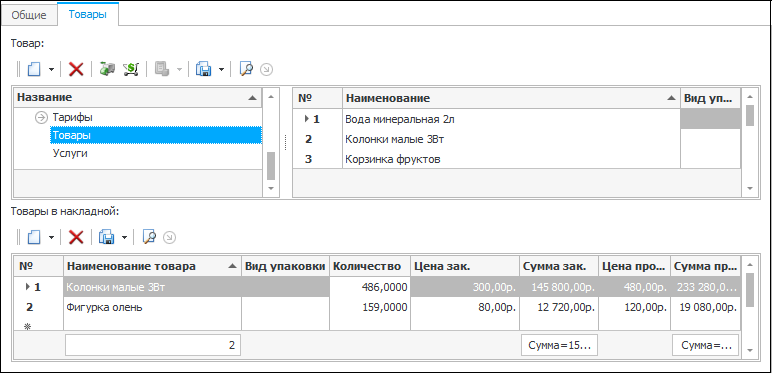Click the Сумма пр... column header
772x373 pixels.
pyautogui.click(x=706, y=266)
